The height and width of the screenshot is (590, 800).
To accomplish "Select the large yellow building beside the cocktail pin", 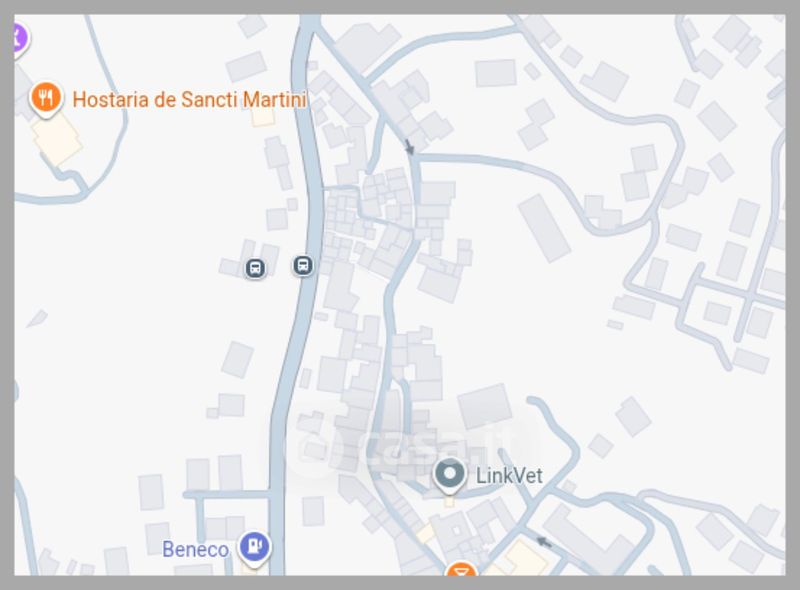I will coord(518,560).
